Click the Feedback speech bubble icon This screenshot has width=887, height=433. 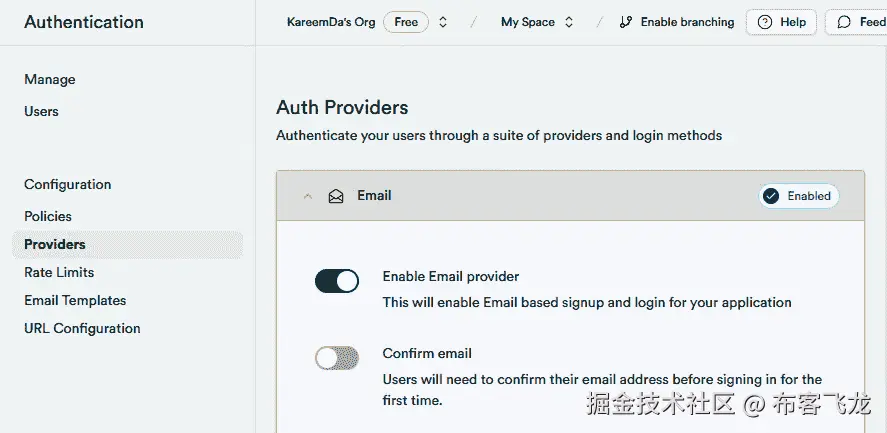click(844, 22)
